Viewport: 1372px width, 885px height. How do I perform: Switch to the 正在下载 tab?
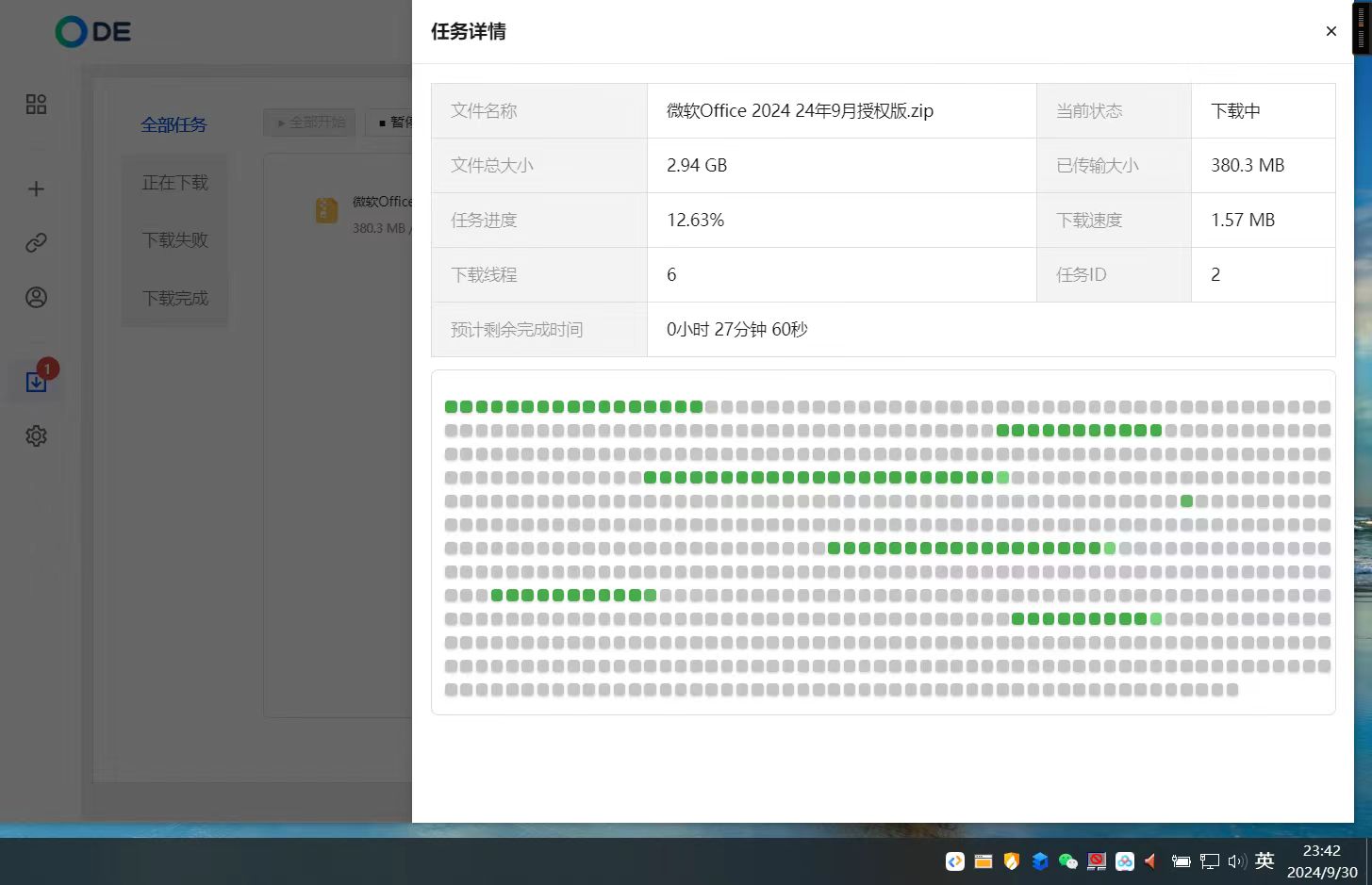[x=174, y=183]
